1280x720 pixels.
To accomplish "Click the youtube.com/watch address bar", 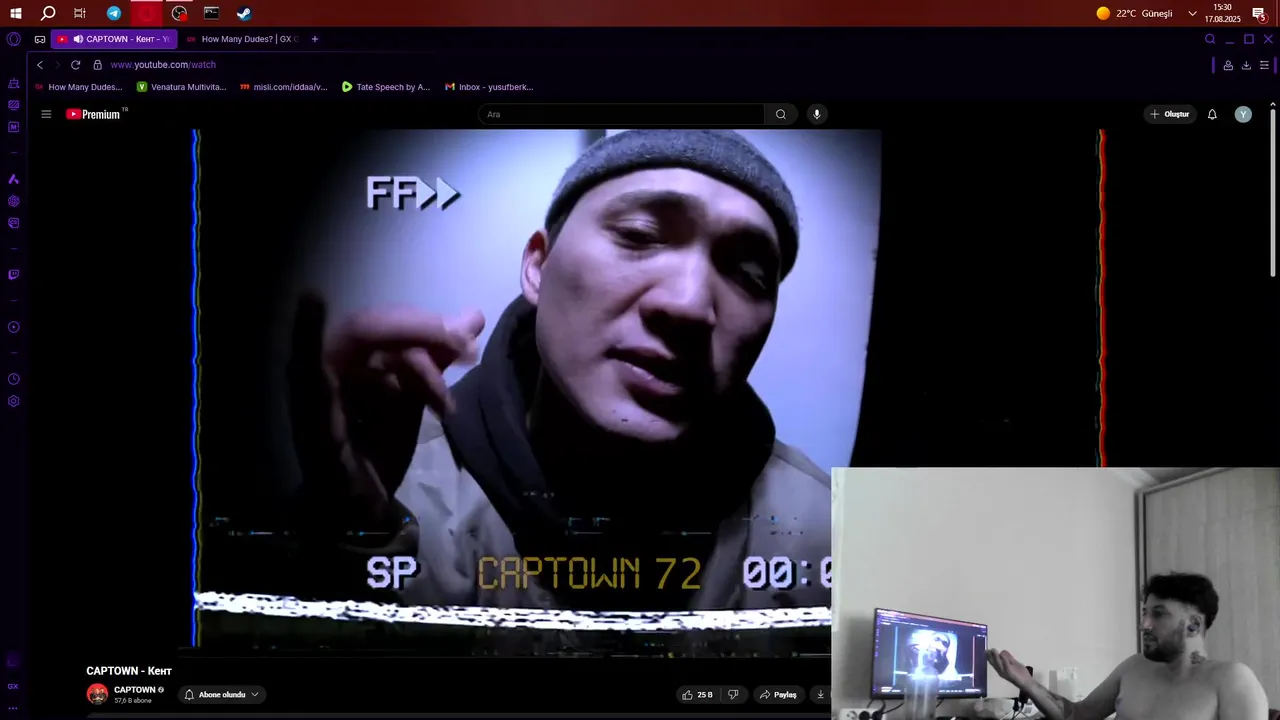I will pos(163,64).
